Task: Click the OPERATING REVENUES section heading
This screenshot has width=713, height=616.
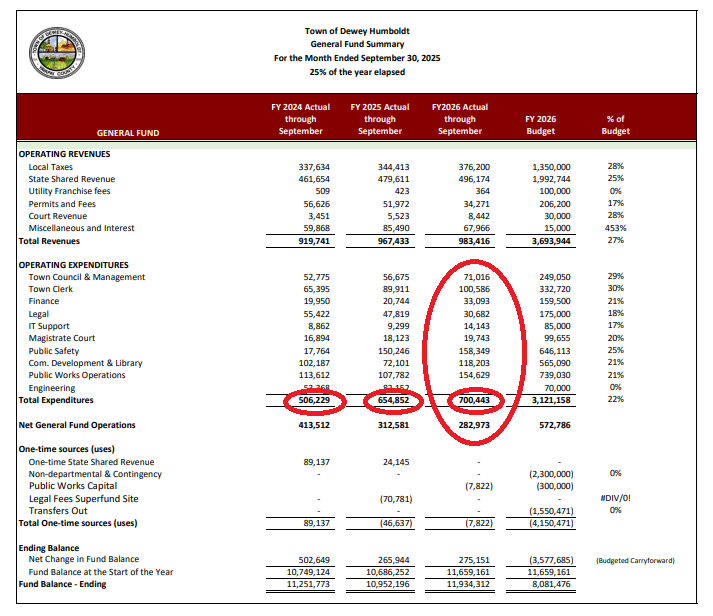Action: pyautogui.click(x=65, y=154)
